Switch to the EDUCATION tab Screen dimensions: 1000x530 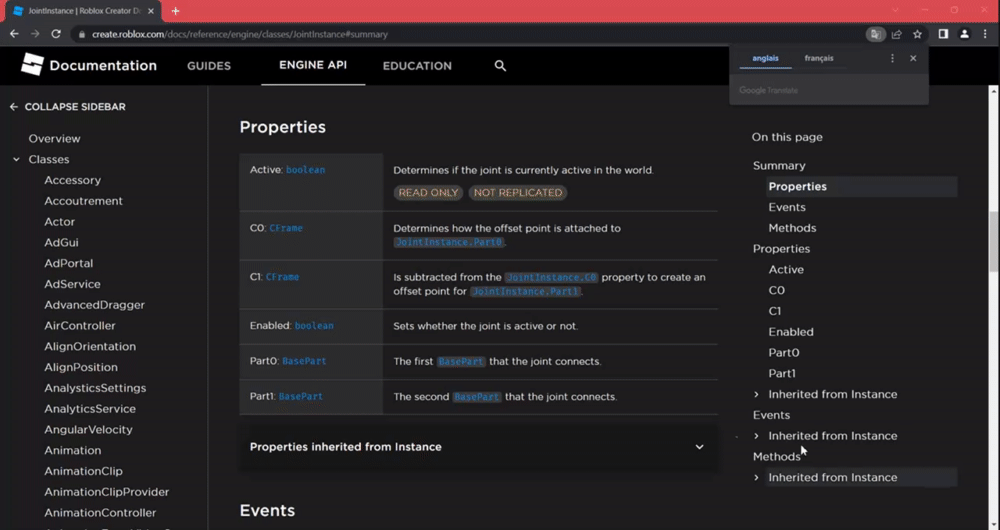(417, 66)
